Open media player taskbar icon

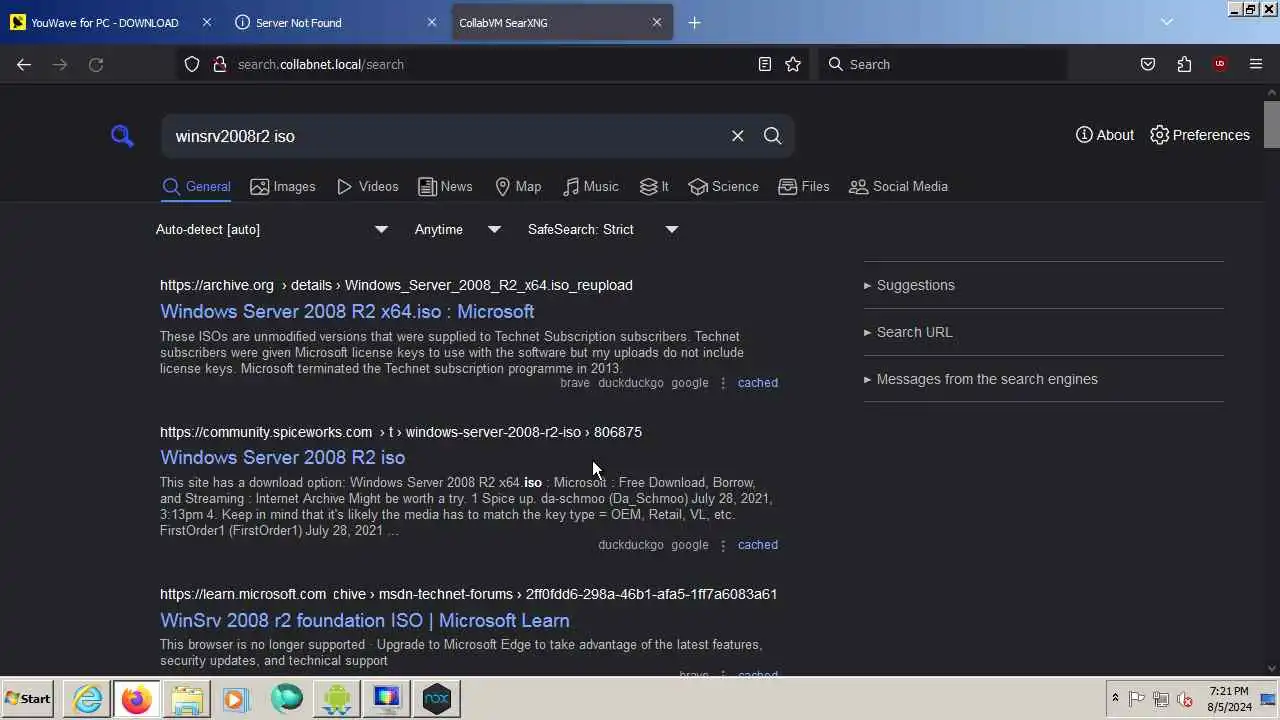(236, 698)
